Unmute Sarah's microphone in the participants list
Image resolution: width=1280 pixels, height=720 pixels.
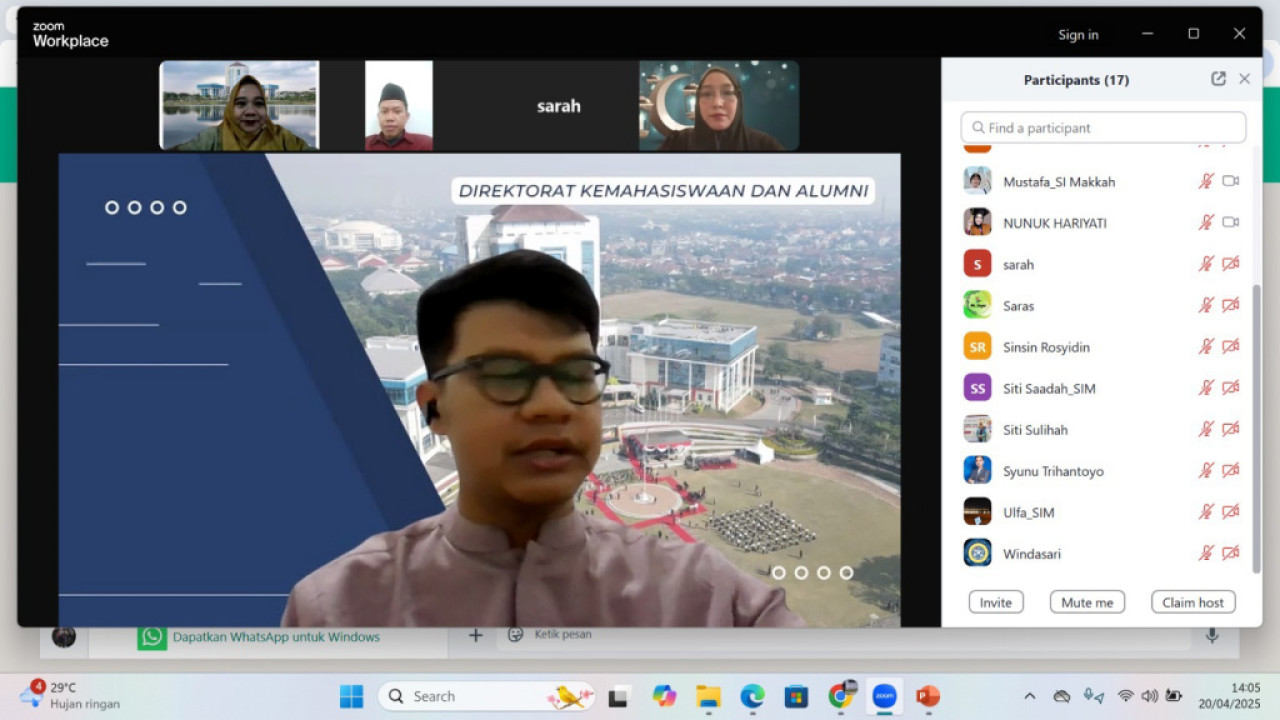pos(1206,263)
